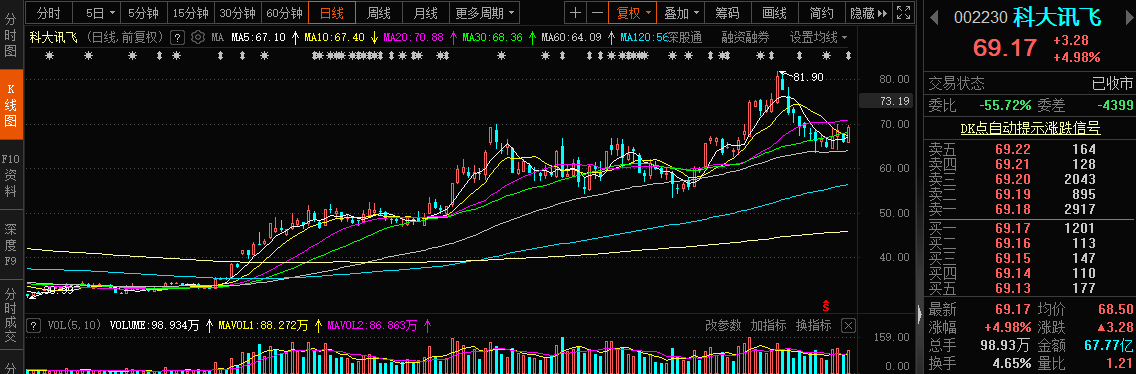Open 叠加 overlay dropdown
Screen dimensions: 1136x374
[681, 12]
